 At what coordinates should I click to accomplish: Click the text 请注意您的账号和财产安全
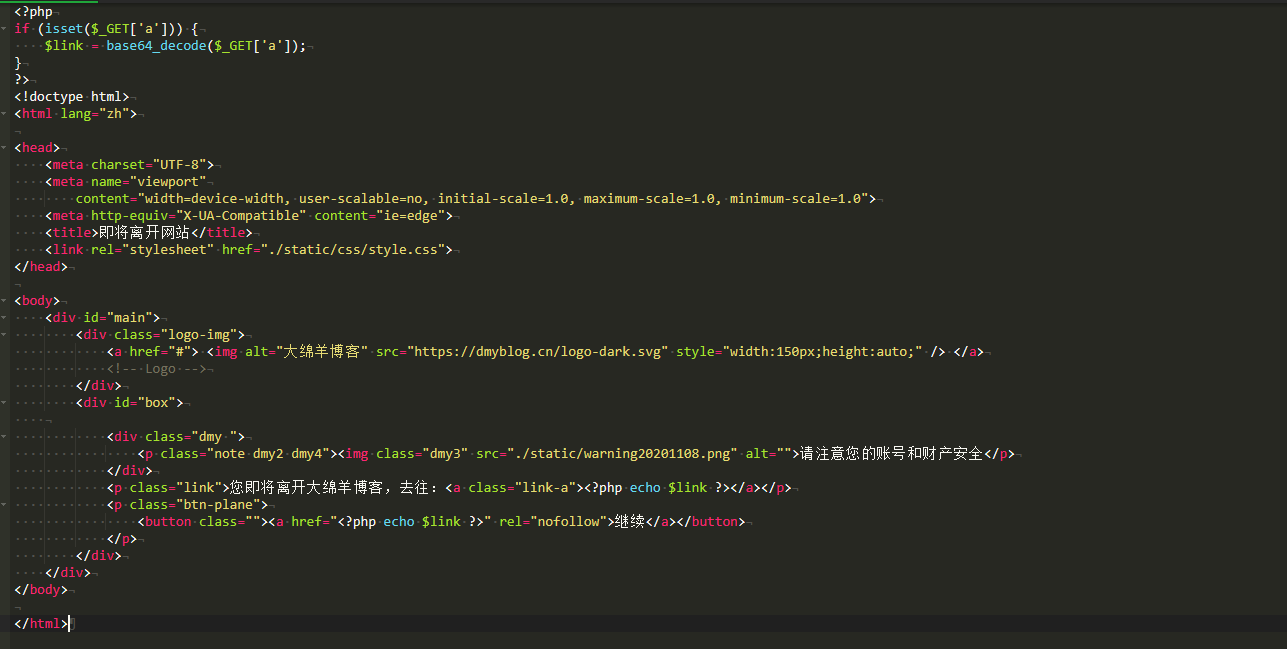click(x=892, y=454)
